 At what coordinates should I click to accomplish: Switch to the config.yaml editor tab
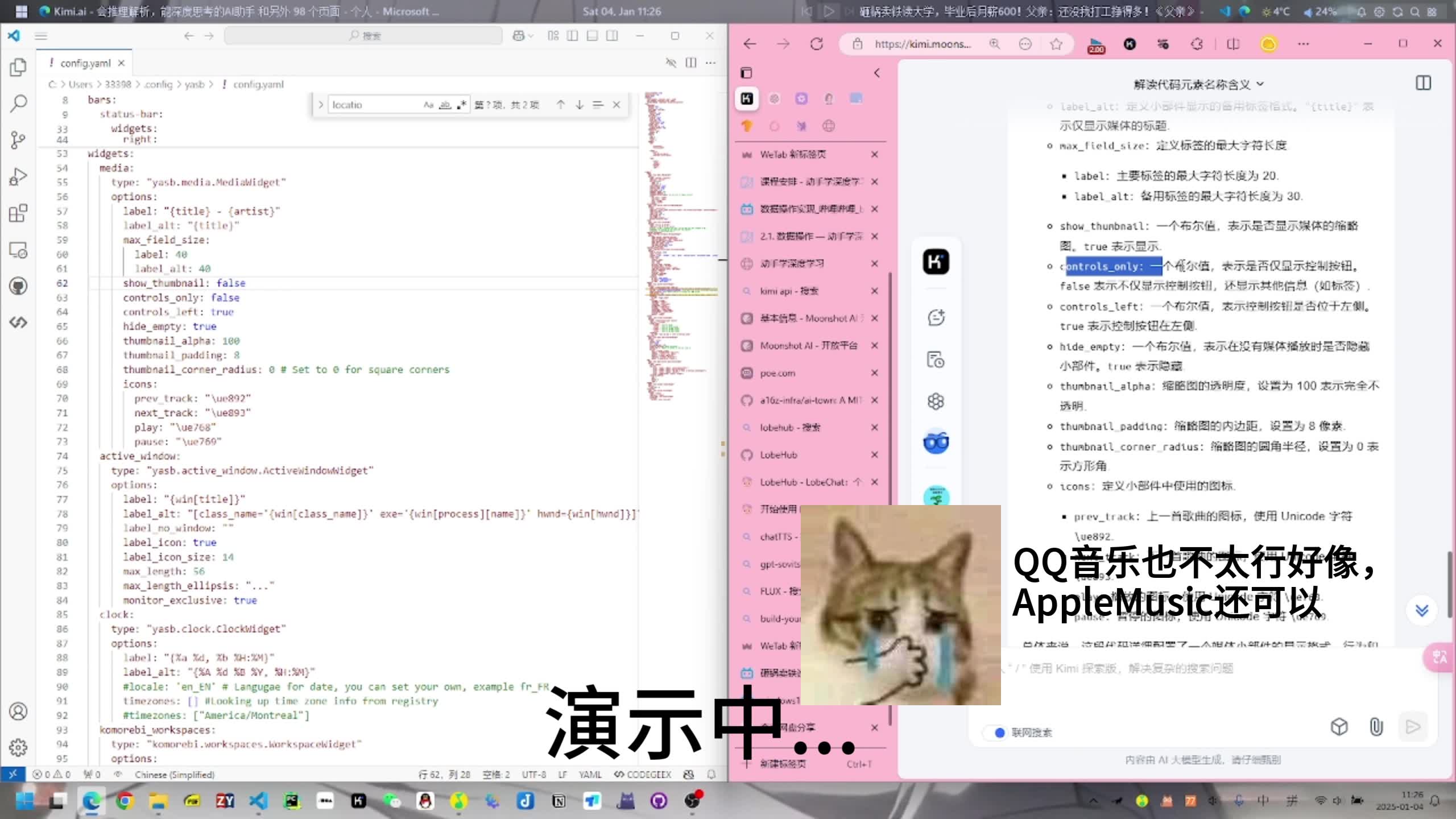point(85,63)
